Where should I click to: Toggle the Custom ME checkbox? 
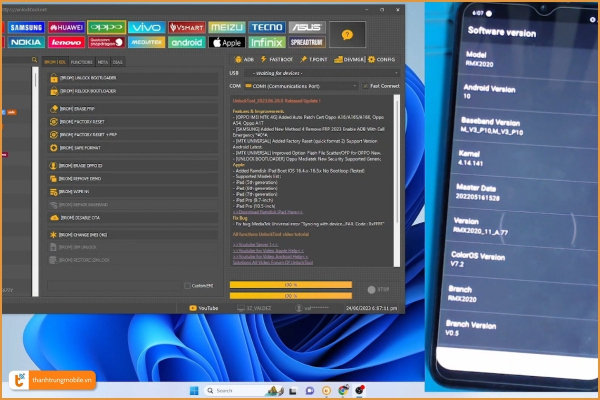click(187, 285)
